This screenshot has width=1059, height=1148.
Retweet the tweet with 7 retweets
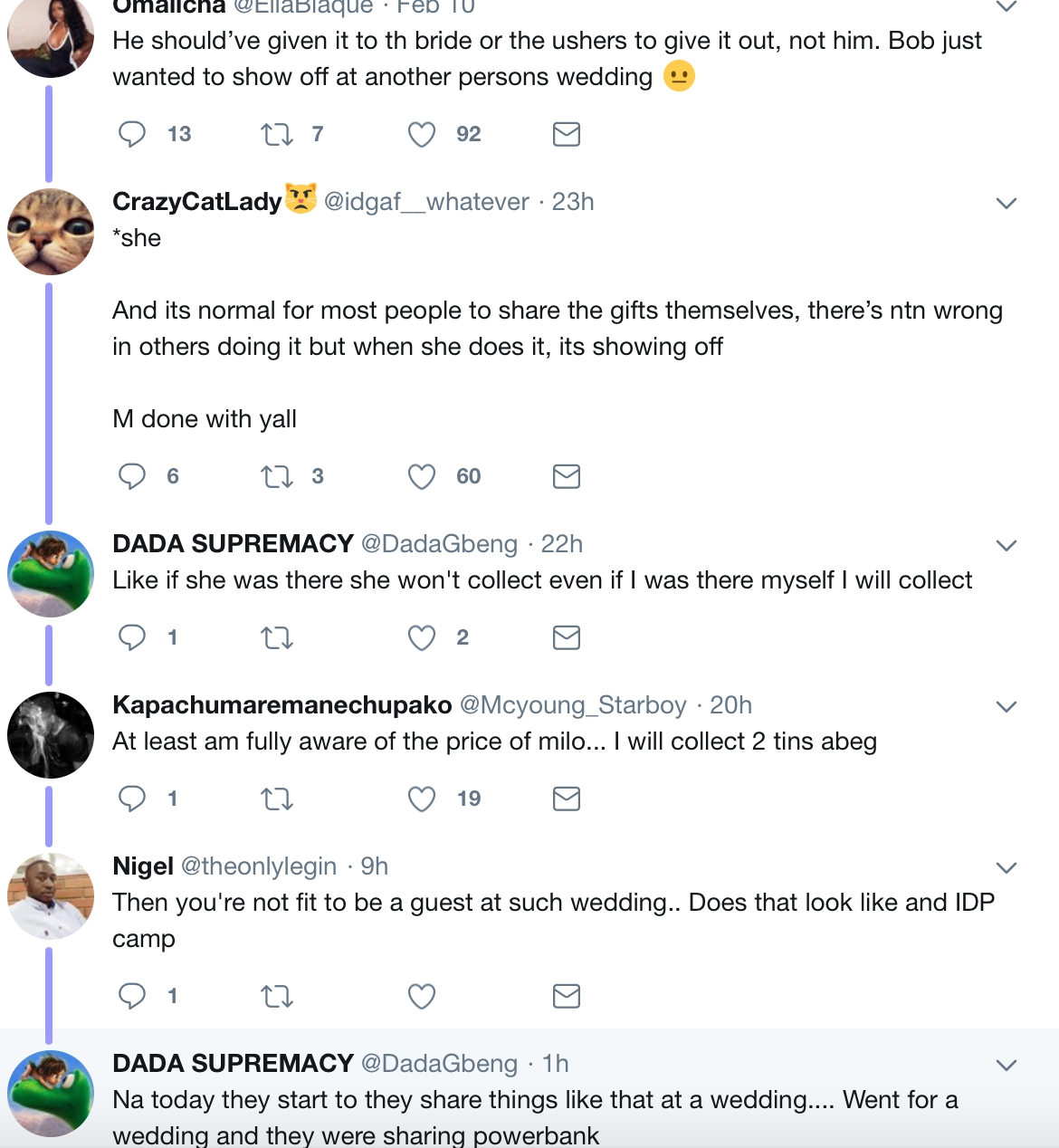pyautogui.click(x=276, y=135)
